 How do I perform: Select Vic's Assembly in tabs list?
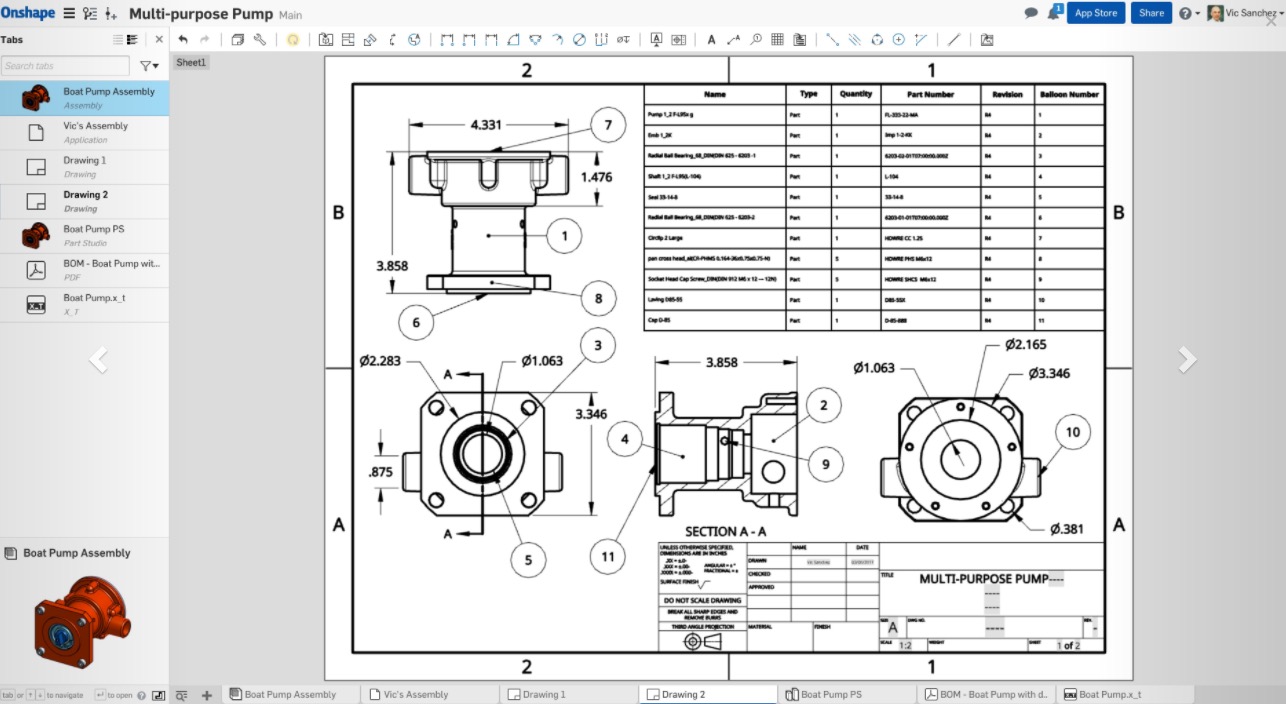click(x=84, y=133)
